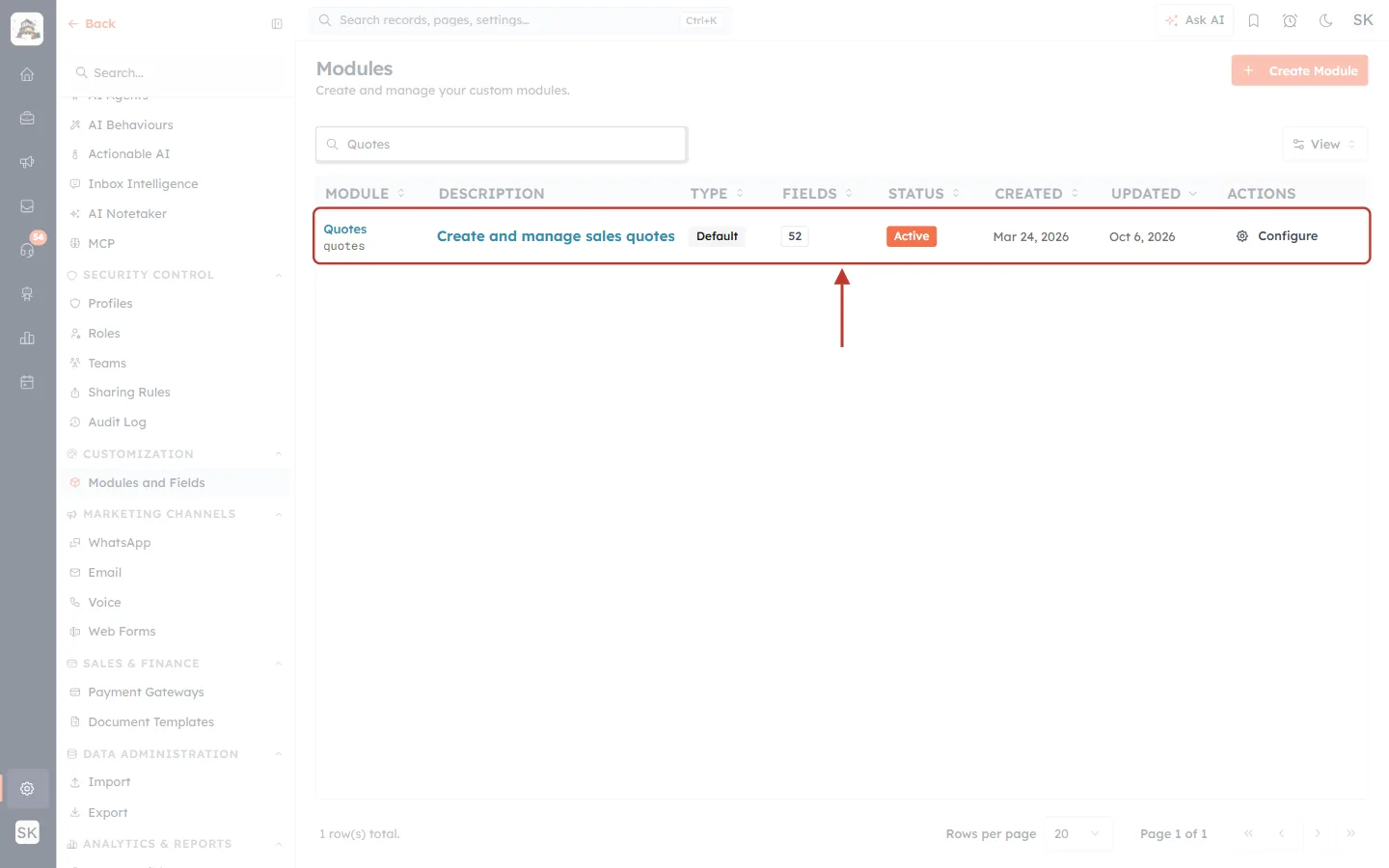Open the alarm clock reminders icon
This screenshot has height=868, width=1389.
(1290, 20)
